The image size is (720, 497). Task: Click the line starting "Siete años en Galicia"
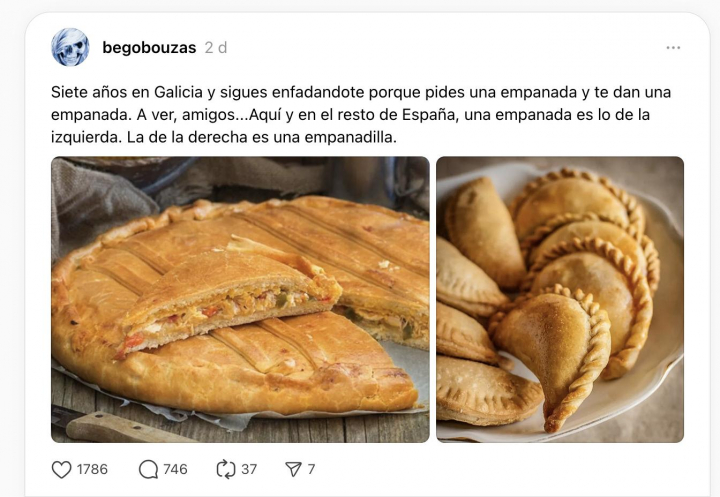[361, 92]
